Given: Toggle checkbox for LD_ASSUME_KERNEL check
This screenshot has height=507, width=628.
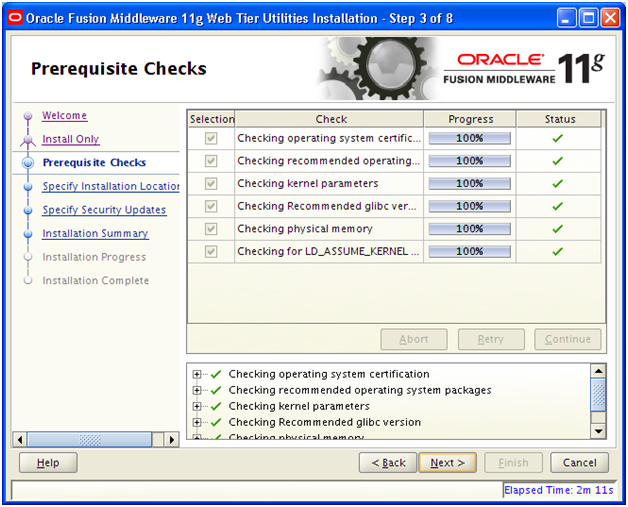Looking at the screenshot, I should 211,251.
